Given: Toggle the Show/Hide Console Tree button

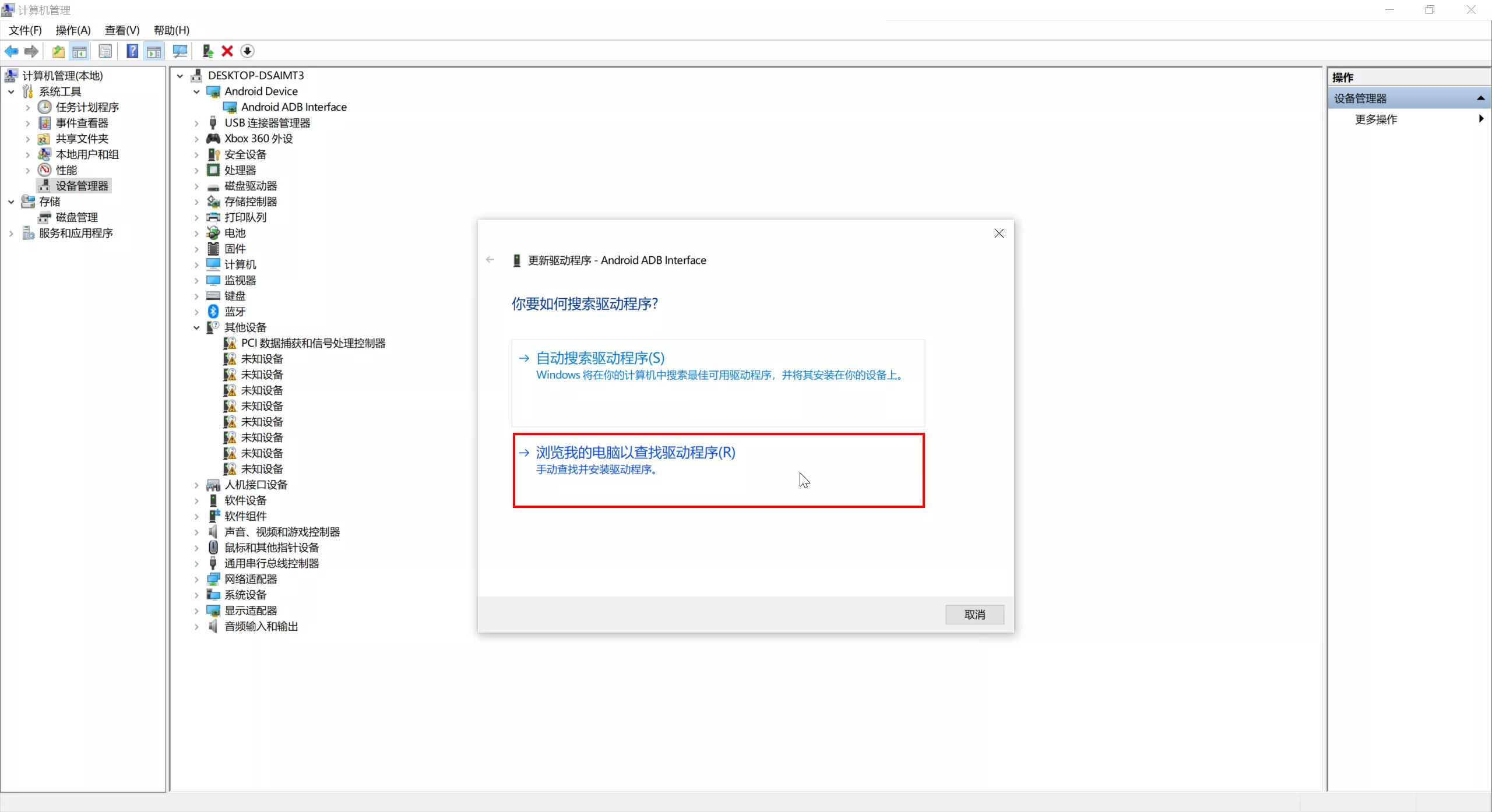Looking at the screenshot, I should tap(80, 51).
